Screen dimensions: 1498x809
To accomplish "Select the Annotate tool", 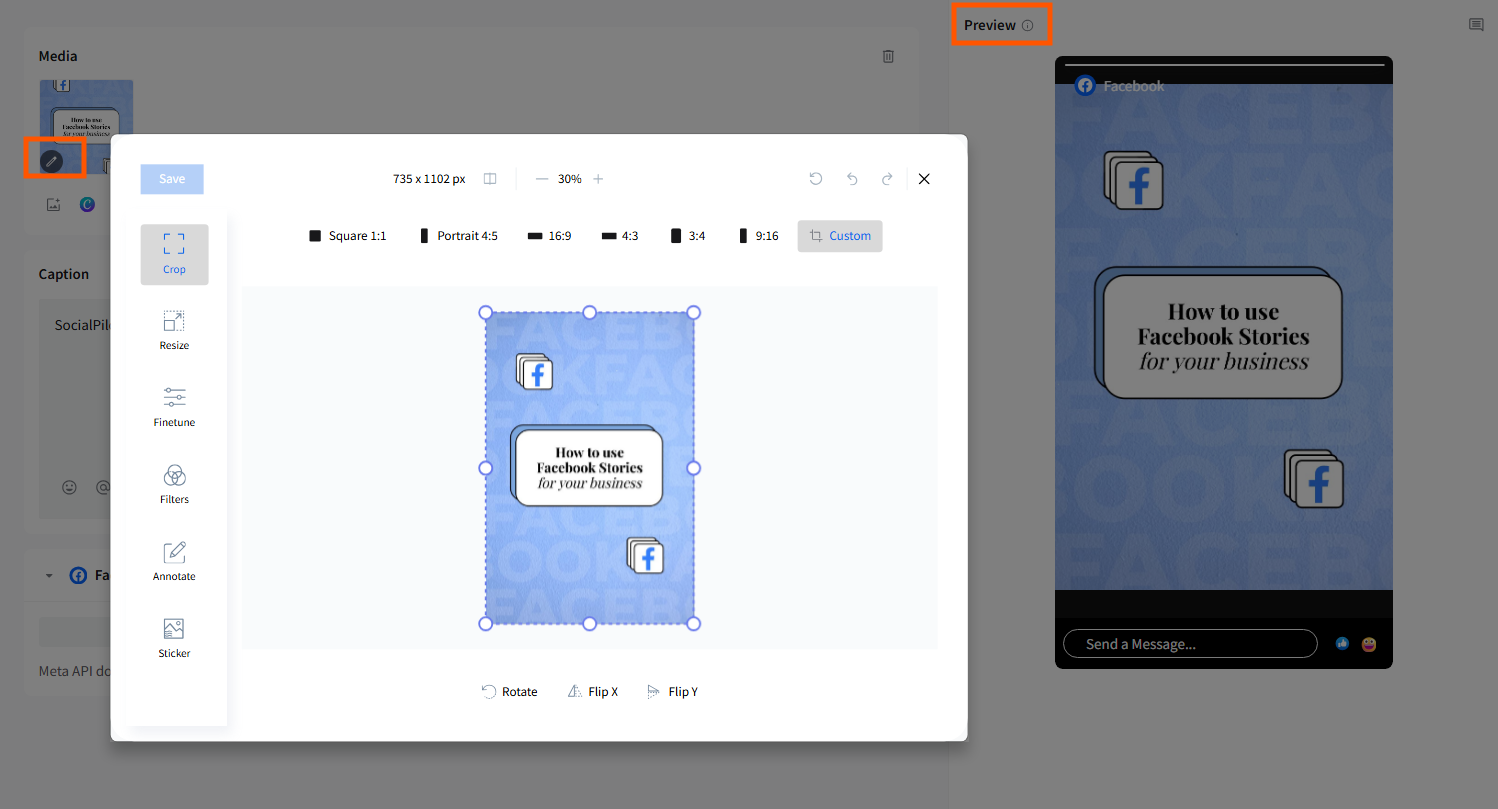I will coord(174,562).
